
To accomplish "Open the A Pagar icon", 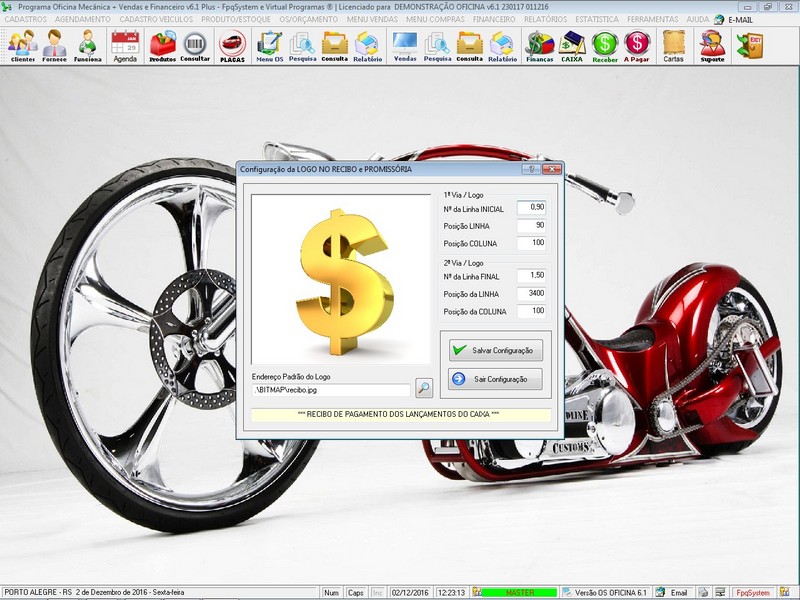I will pos(637,45).
